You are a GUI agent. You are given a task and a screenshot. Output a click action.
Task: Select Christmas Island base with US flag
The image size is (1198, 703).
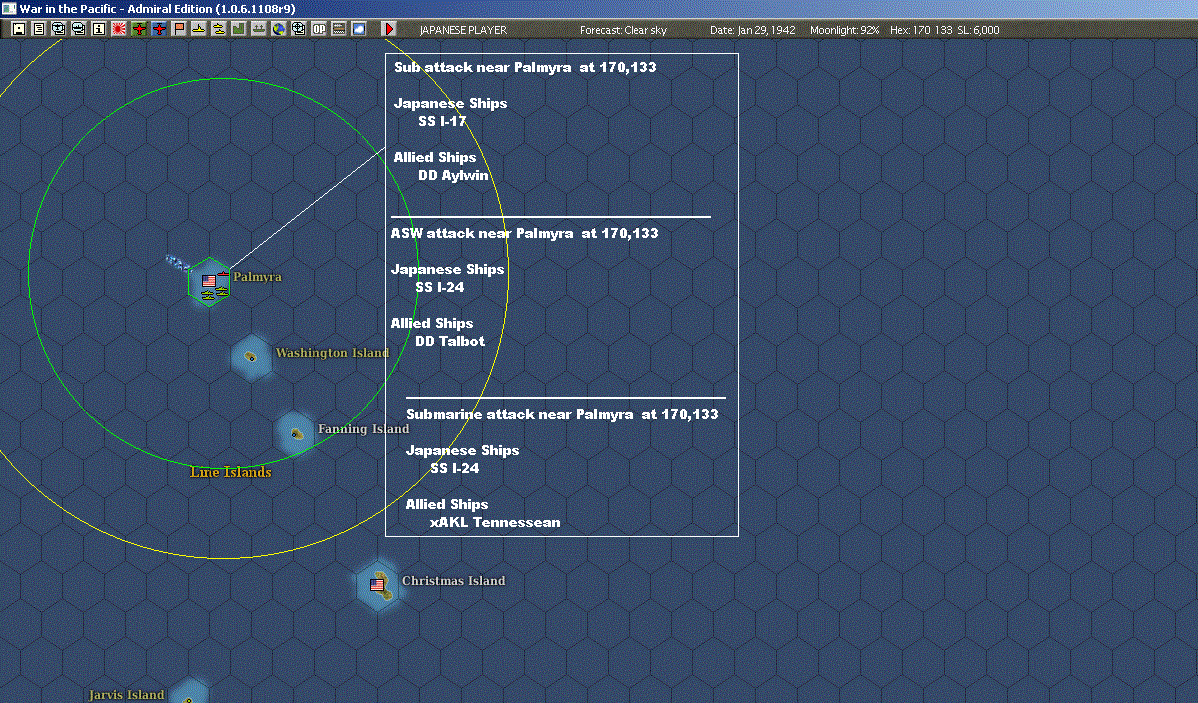pos(377,585)
